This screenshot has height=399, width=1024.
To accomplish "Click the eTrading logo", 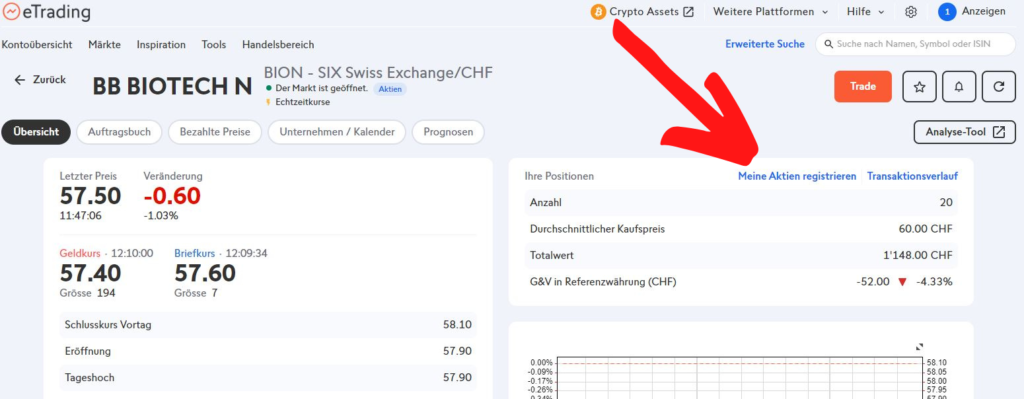I will coord(46,12).
